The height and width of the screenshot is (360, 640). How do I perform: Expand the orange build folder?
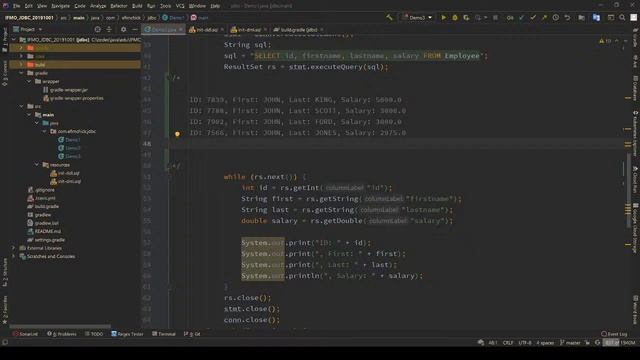pyautogui.click(x=21, y=64)
